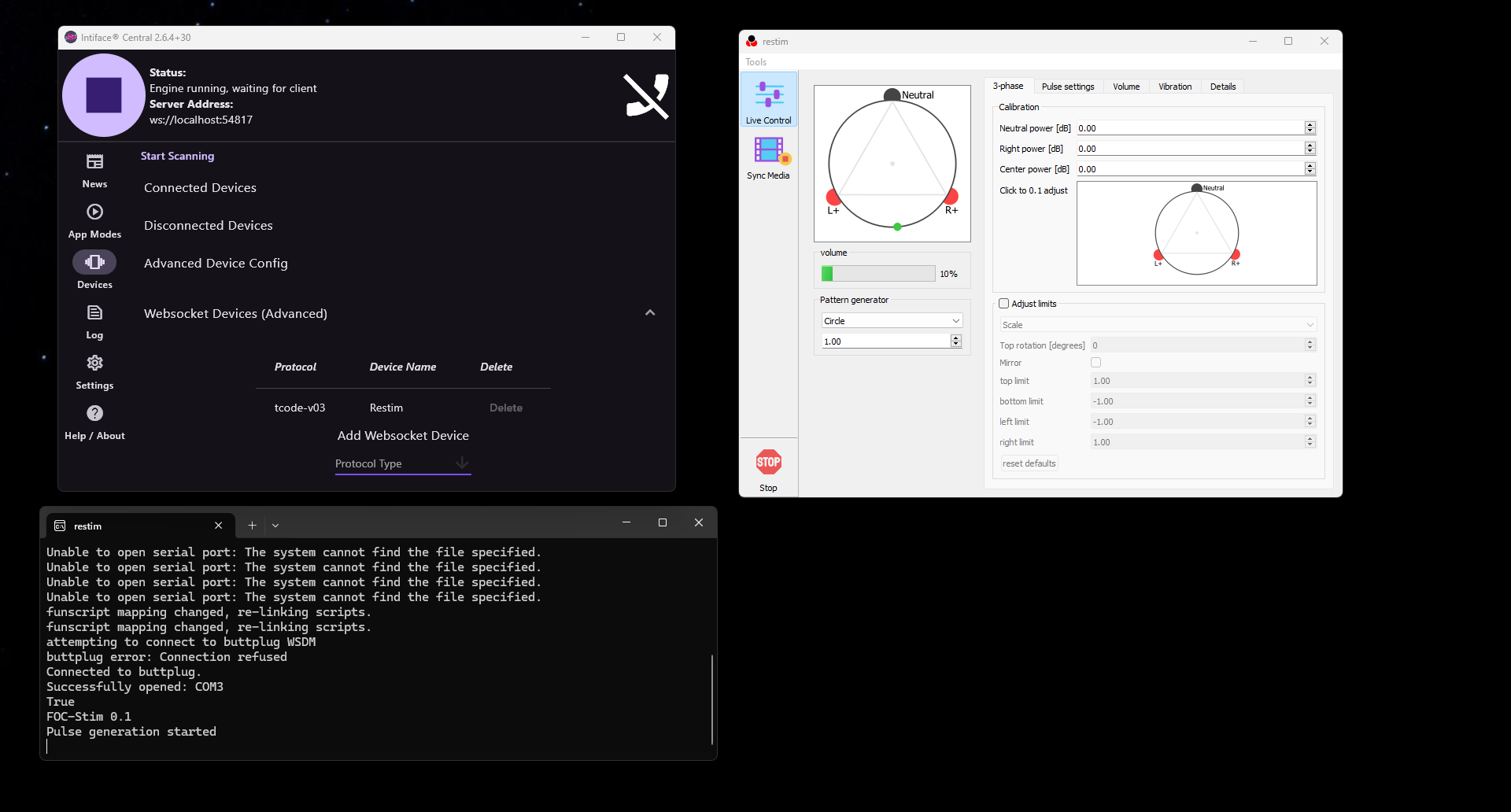
Task: Click the bottom limit value field
Action: tap(1197, 401)
